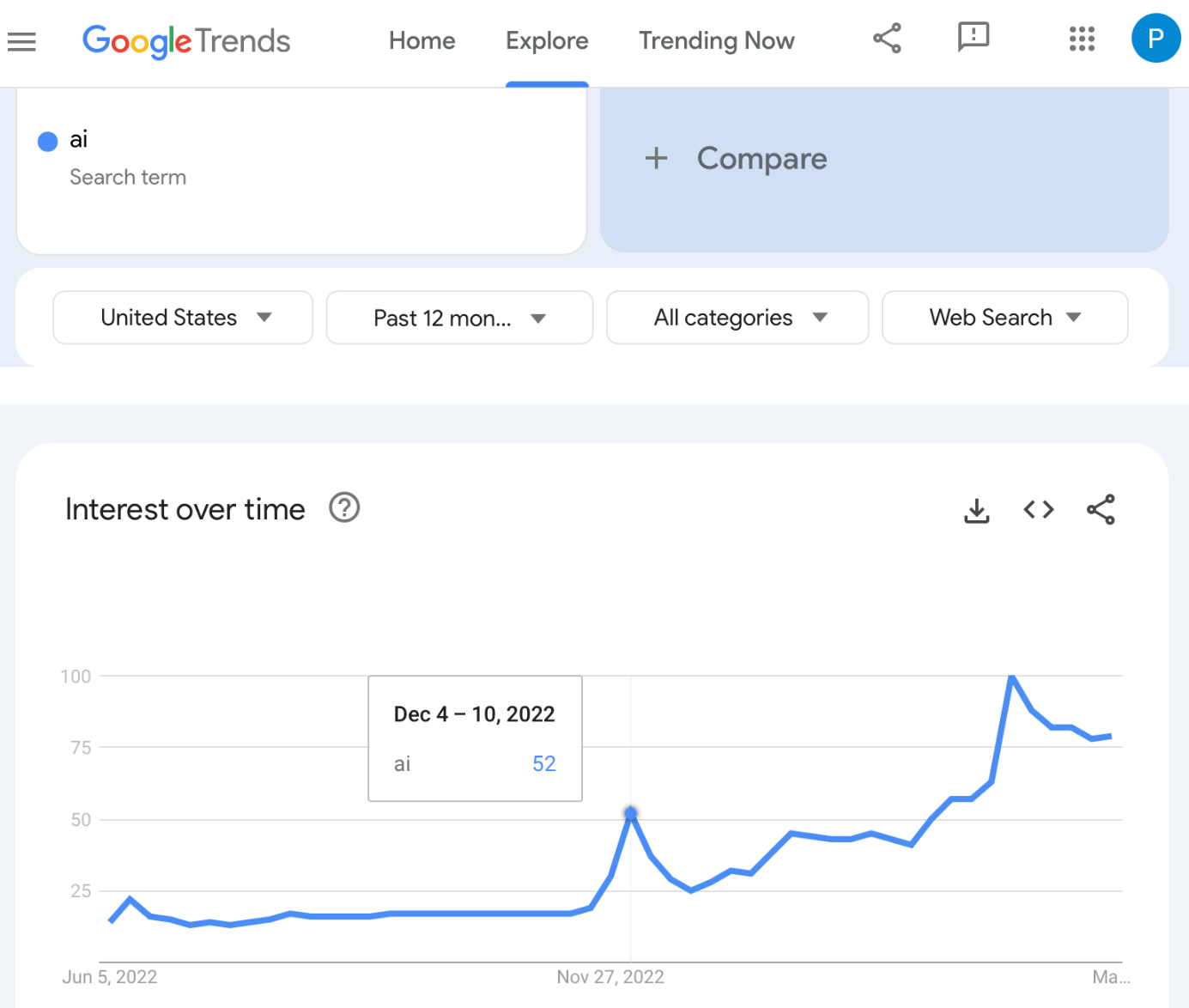Image resolution: width=1189 pixels, height=1008 pixels.
Task: Open the send feedback icon
Action: 974,37
